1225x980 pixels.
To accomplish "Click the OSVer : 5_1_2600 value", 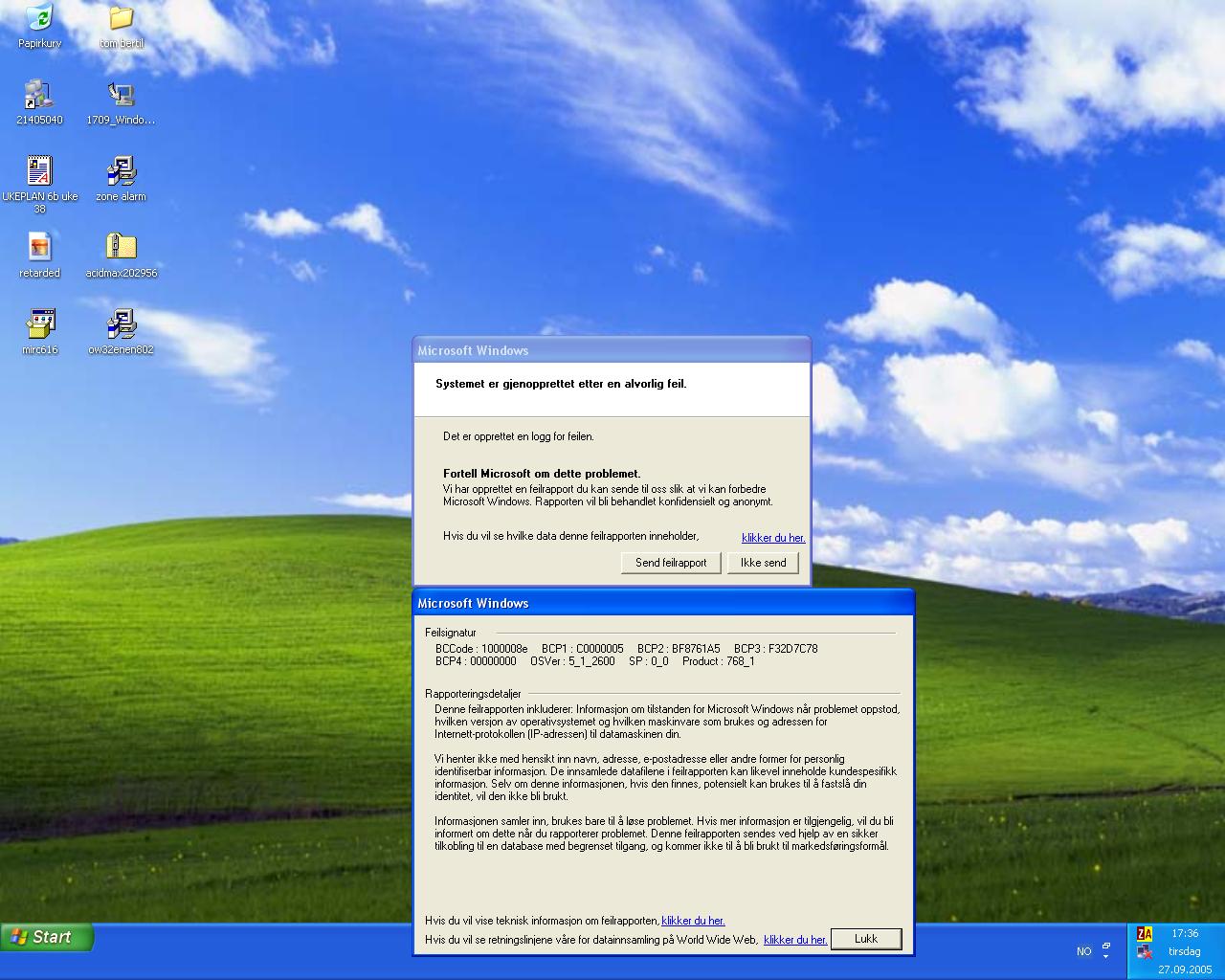I will click(x=572, y=661).
